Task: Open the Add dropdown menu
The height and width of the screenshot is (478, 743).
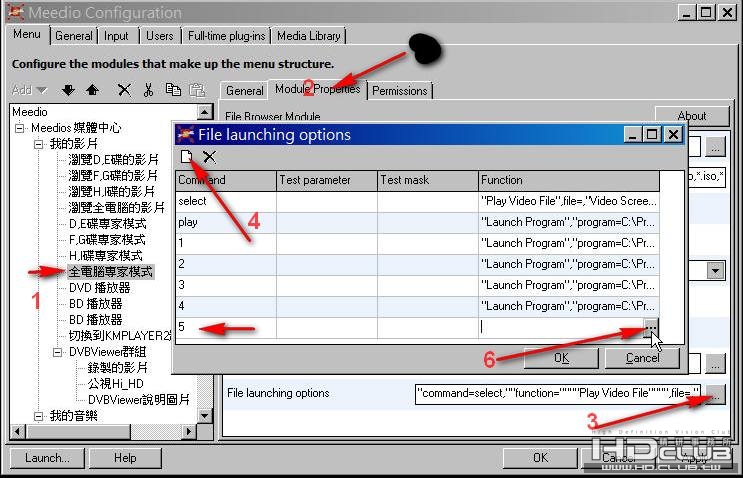Action: [29, 90]
